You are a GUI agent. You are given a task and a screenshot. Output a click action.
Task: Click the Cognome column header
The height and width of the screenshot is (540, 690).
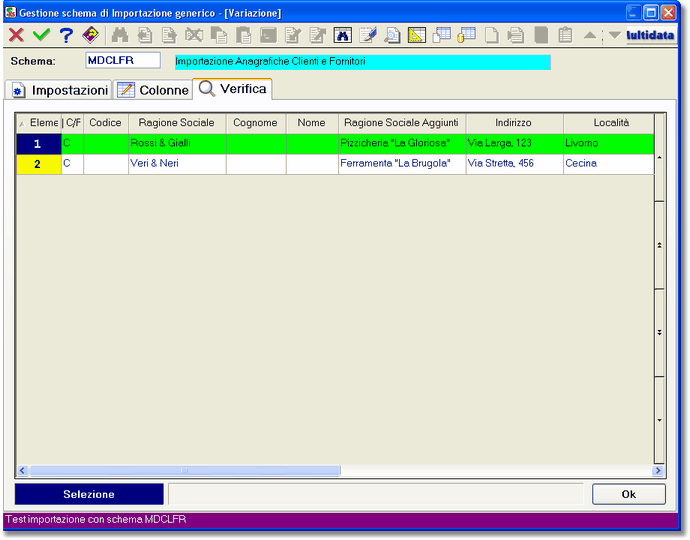point(256,123)
